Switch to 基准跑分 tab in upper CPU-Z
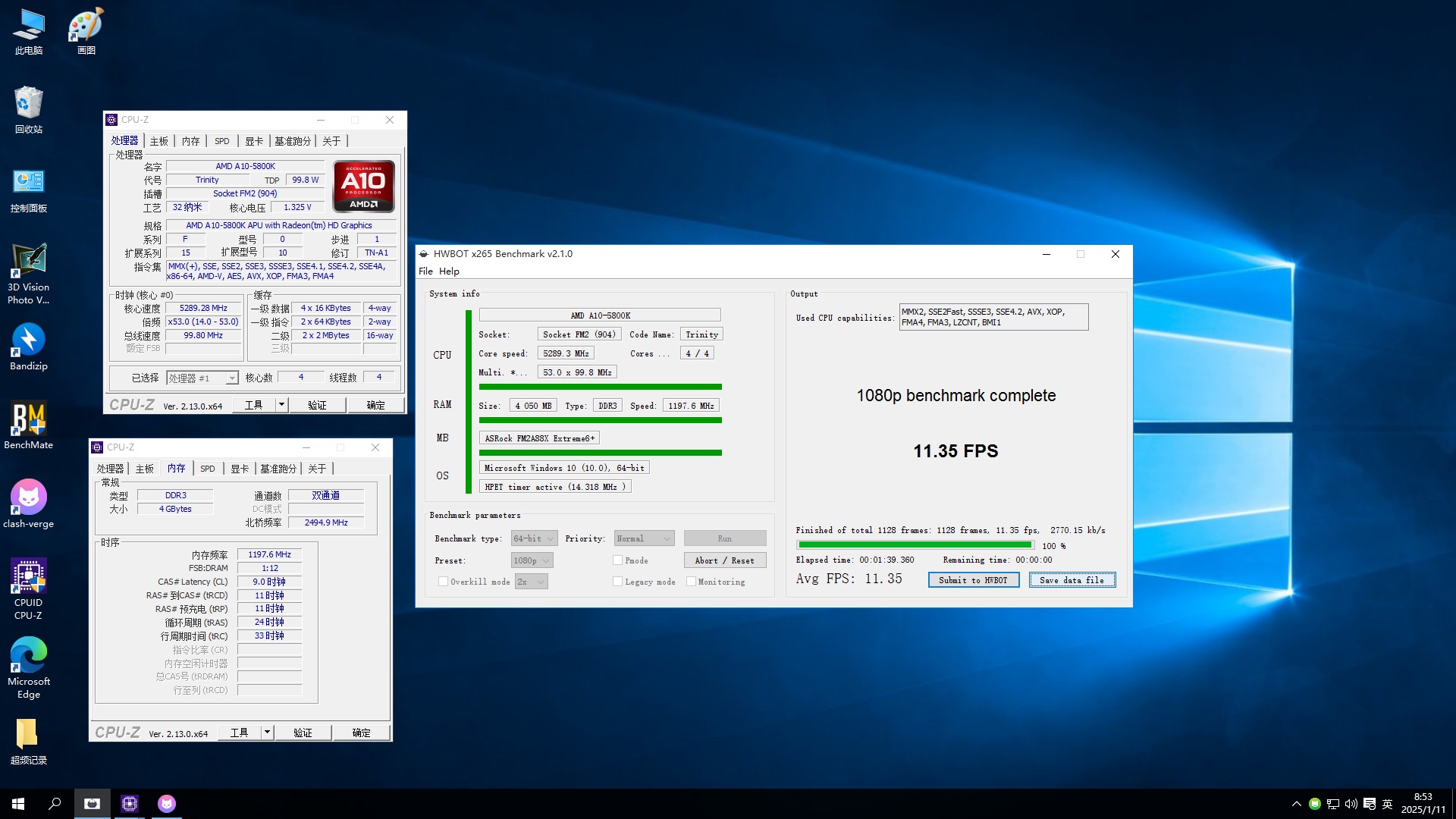 (x=293, y=141)
